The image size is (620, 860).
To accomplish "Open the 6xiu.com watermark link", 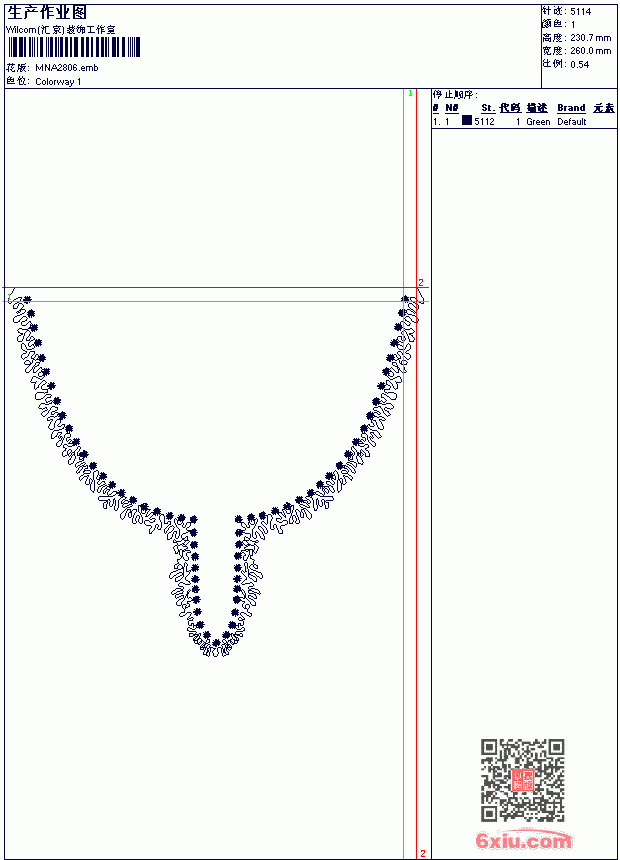I will point(523,840).
